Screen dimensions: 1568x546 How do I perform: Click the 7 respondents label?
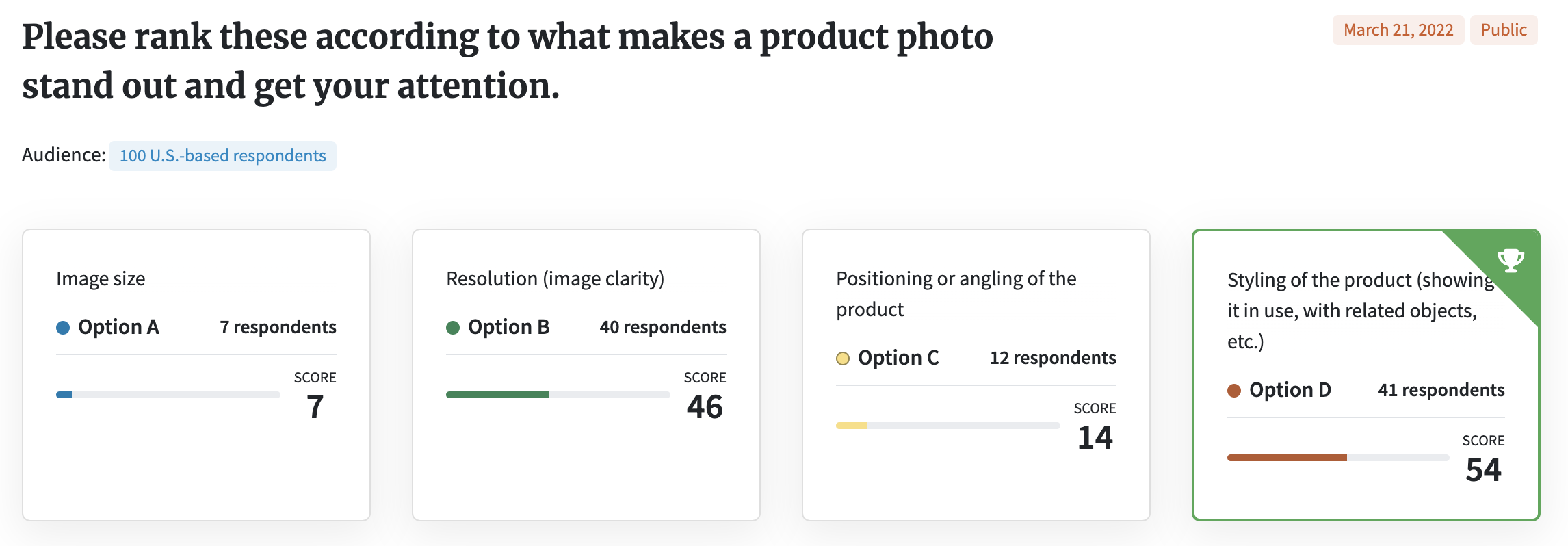pyautogui.click(x=278, y=327)
